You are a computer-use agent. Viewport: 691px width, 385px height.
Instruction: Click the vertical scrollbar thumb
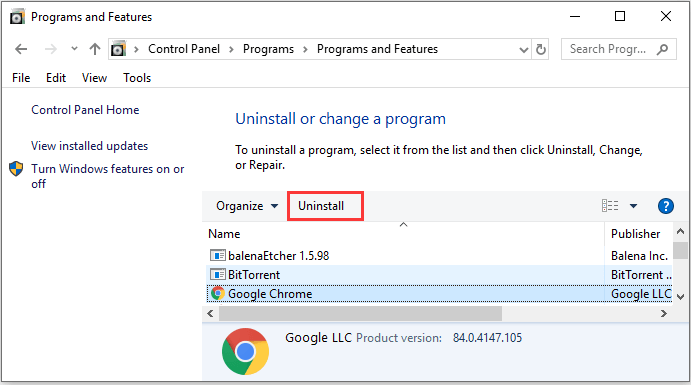click(680, 250)
